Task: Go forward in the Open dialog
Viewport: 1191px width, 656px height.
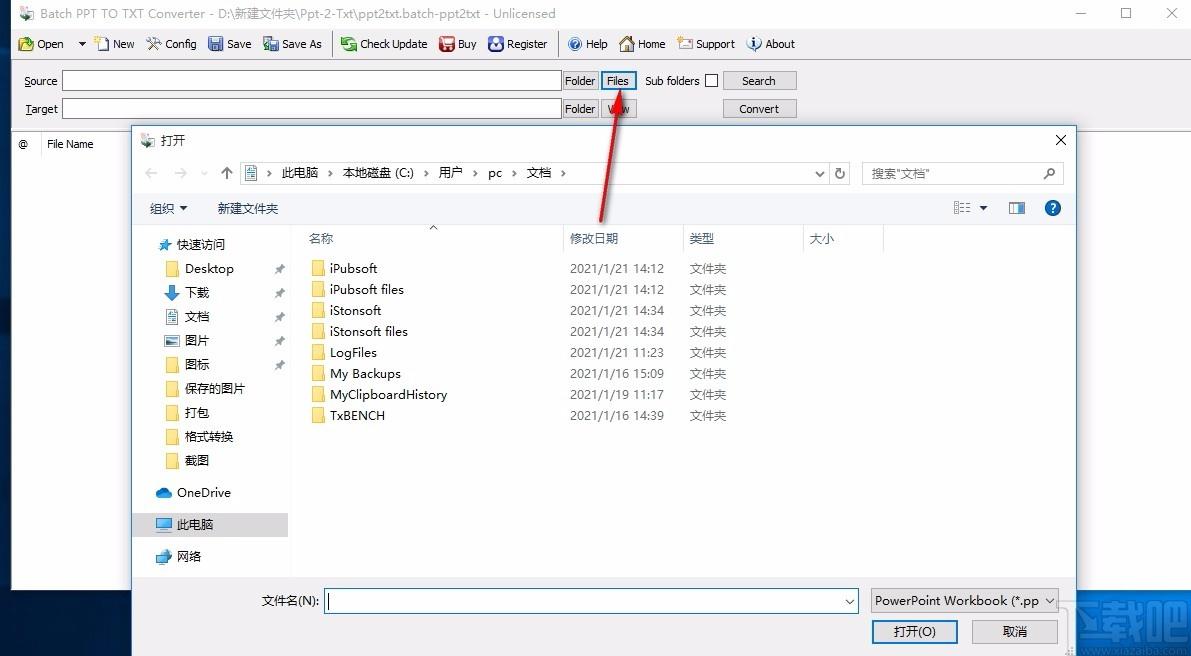Action: [180, 173]
